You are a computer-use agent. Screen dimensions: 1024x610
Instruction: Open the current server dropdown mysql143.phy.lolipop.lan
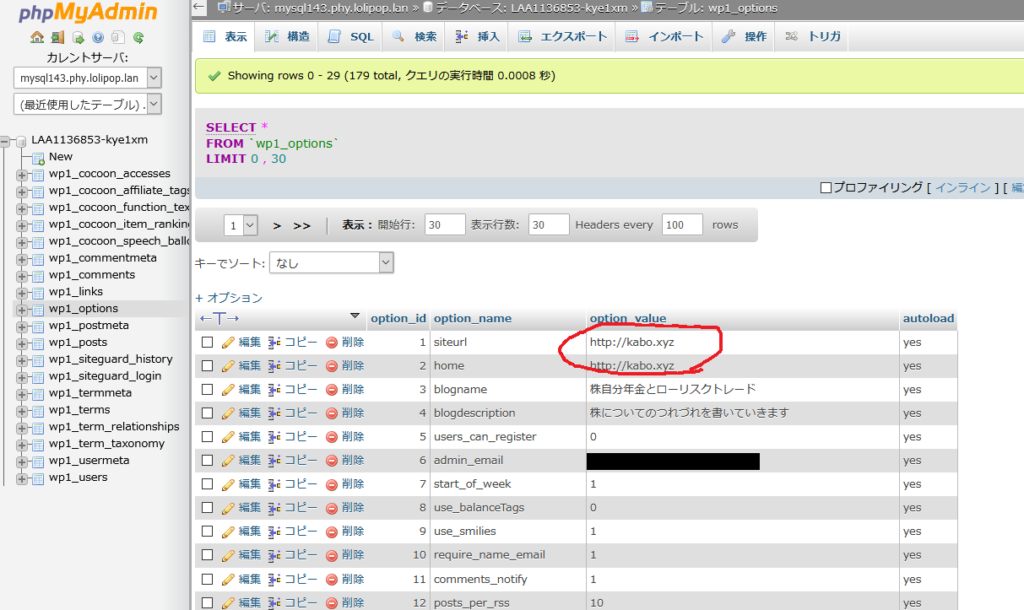click(88, 77)
